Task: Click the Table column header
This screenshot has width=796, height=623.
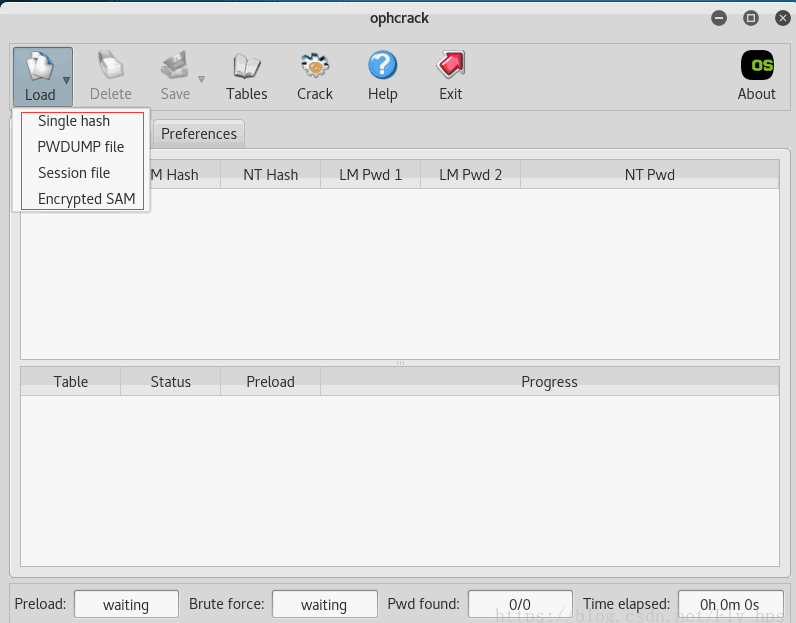Action: click(71, 381)
